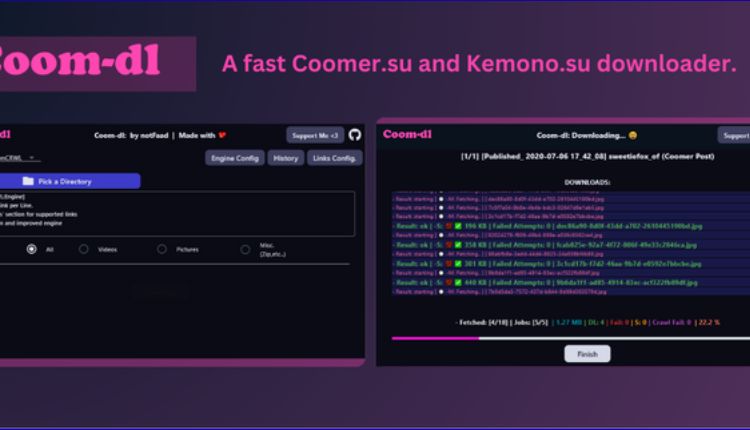Click the emoji beside 'Coom-dl: Downloading...'
The image size is (750, 430).
pyautogui.click(x=633, y=135)
